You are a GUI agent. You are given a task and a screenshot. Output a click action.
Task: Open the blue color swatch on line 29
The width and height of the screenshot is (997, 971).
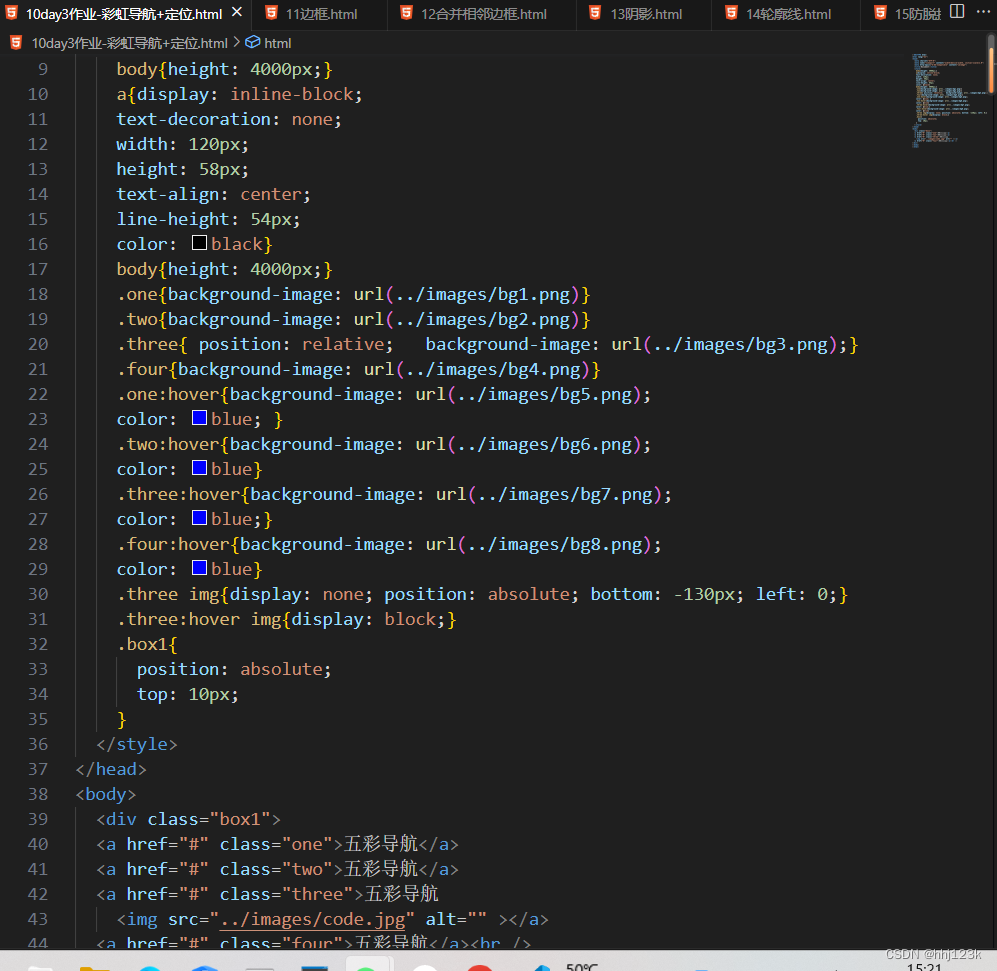[x=200, y=568]
